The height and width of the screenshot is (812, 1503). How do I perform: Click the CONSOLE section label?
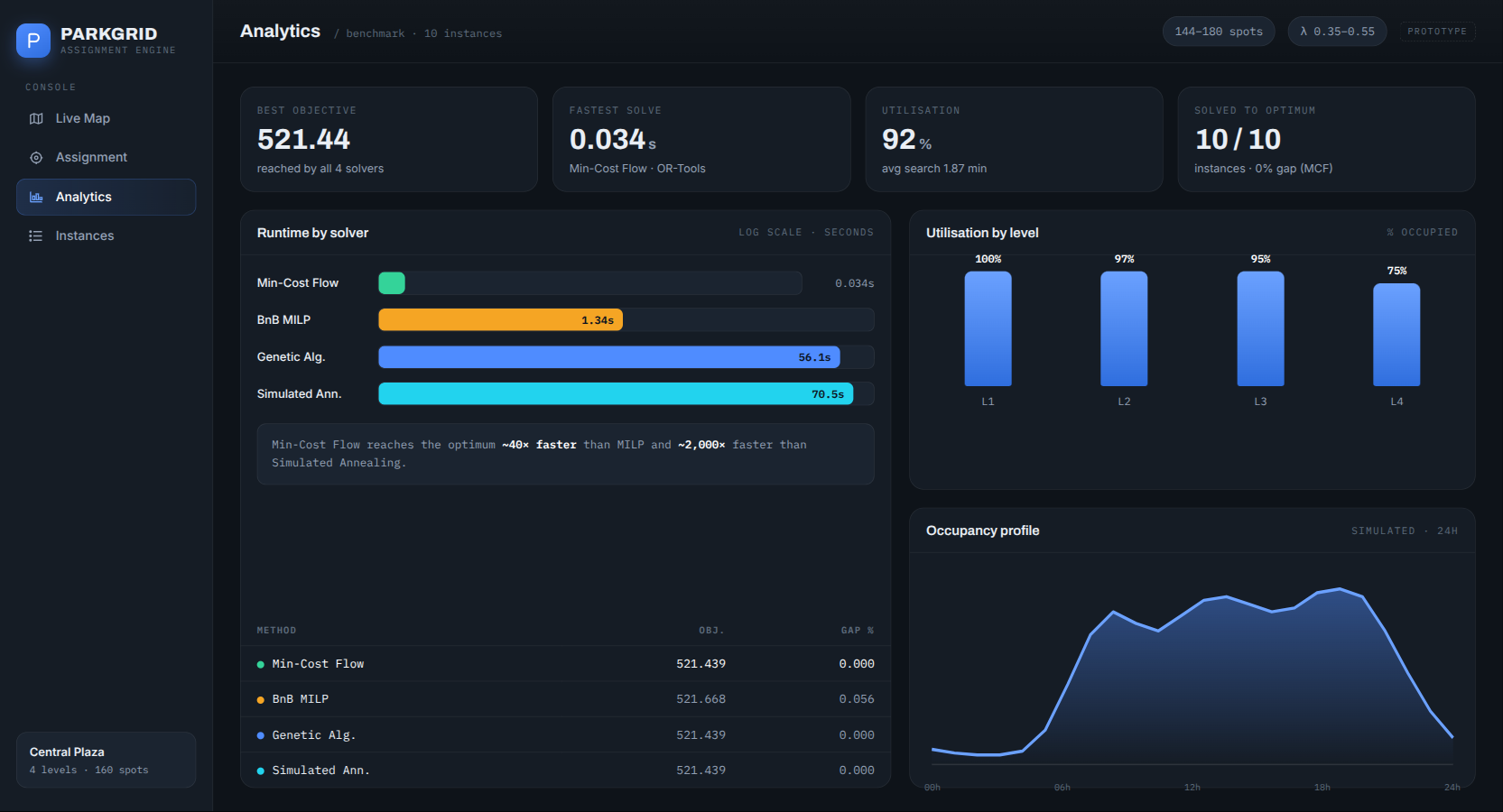[x=51, y=88]
